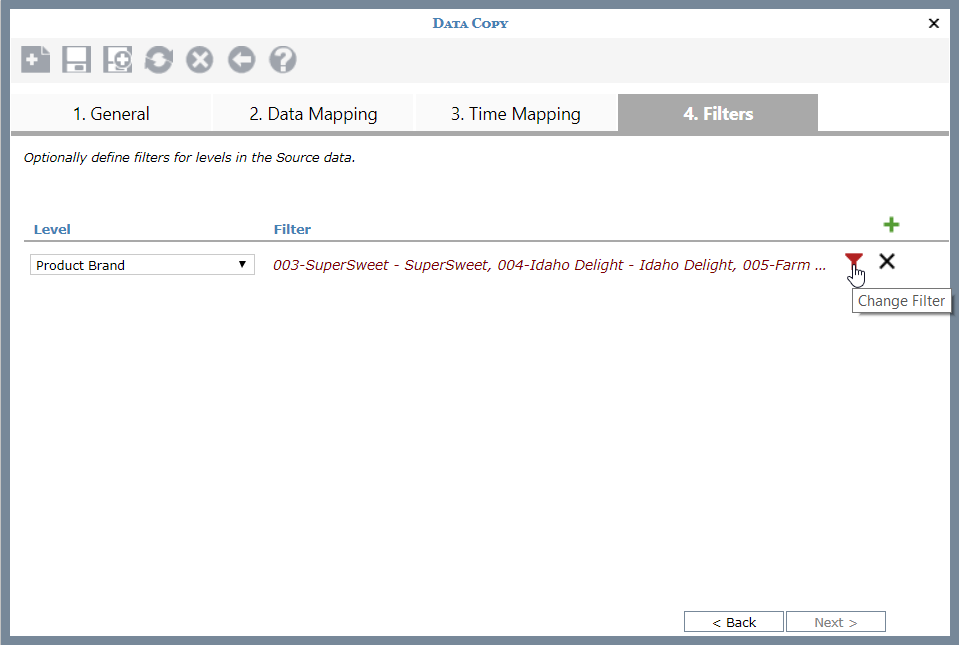Select the 4. Filters tab
Image resolution: width=959 pixels, height=645 pixels.
718,114
